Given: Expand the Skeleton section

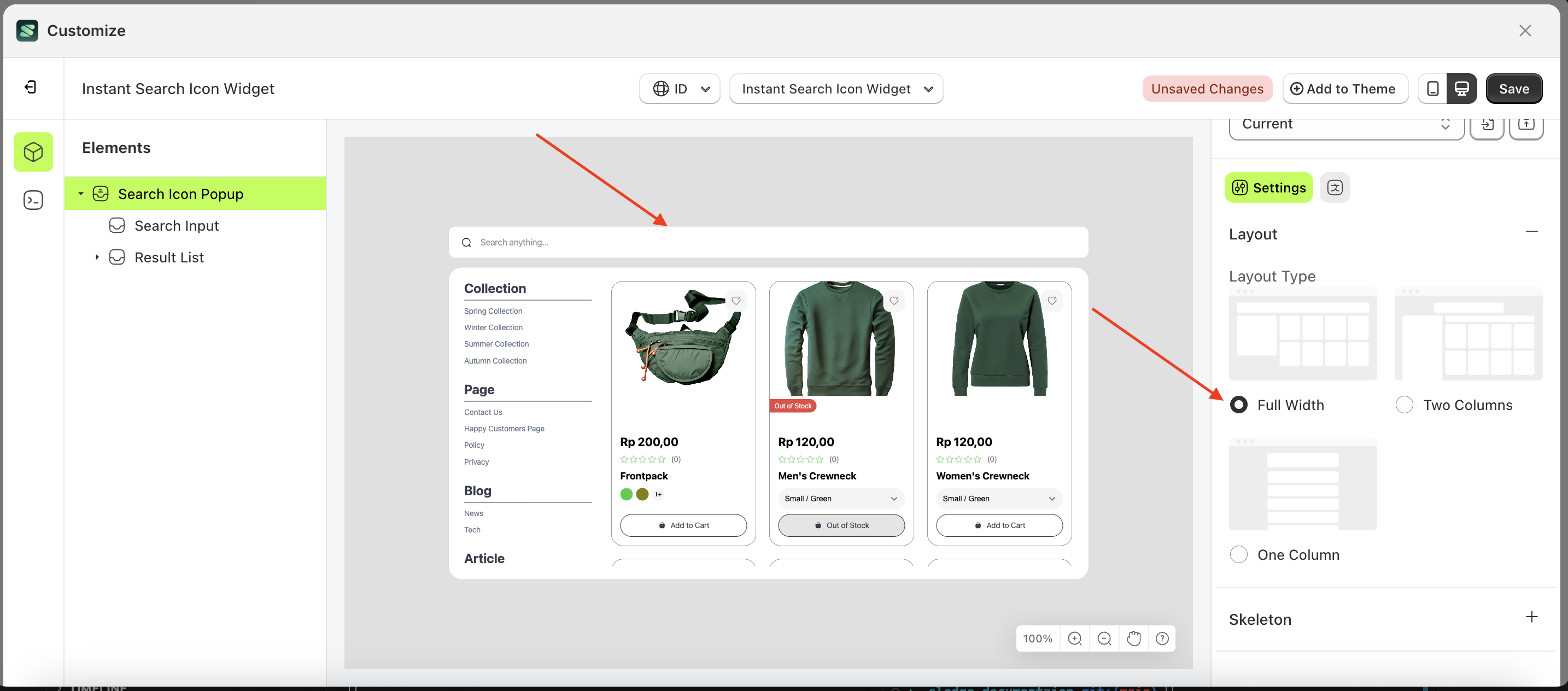Looking at the screenshot, I should tap(1531, 617).
